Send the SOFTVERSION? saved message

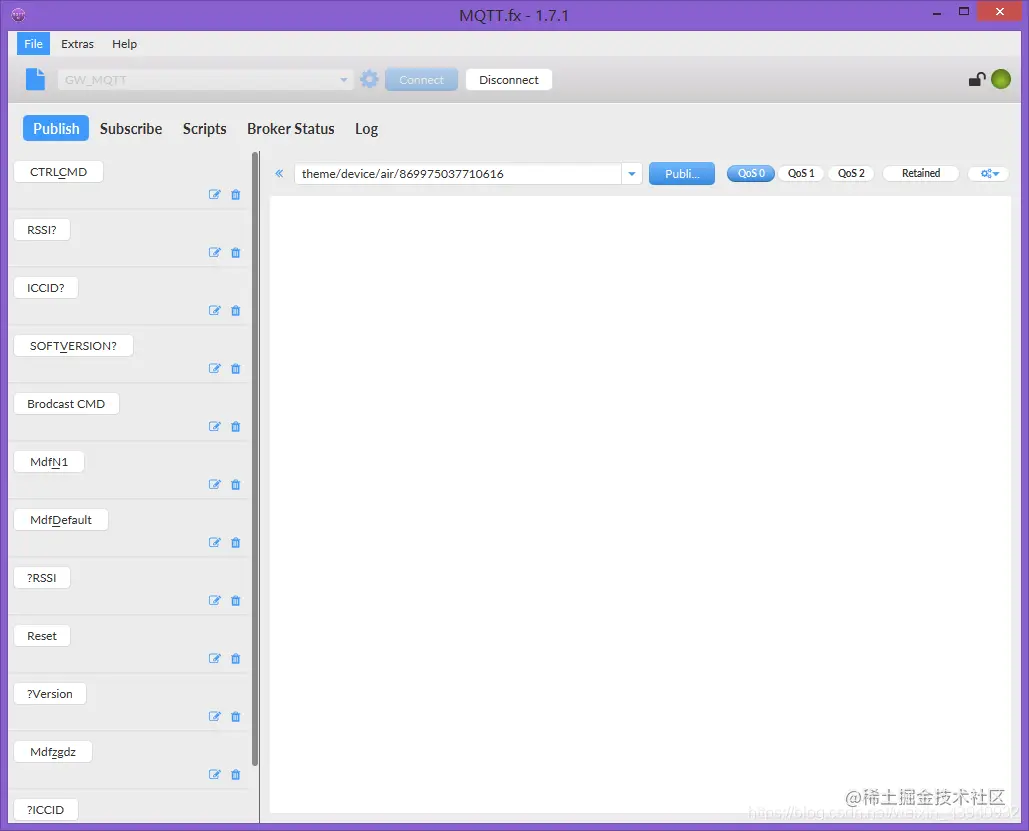point(74,346)
